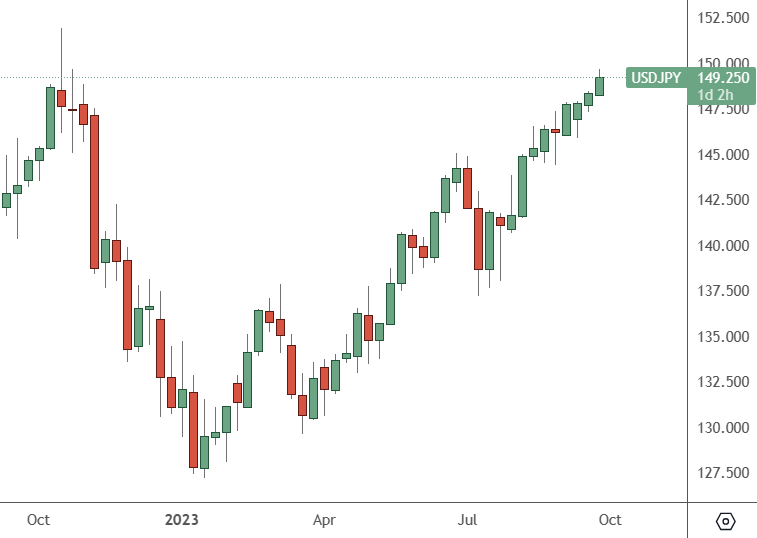Click the USDJPY symbol label

(656, 78)
